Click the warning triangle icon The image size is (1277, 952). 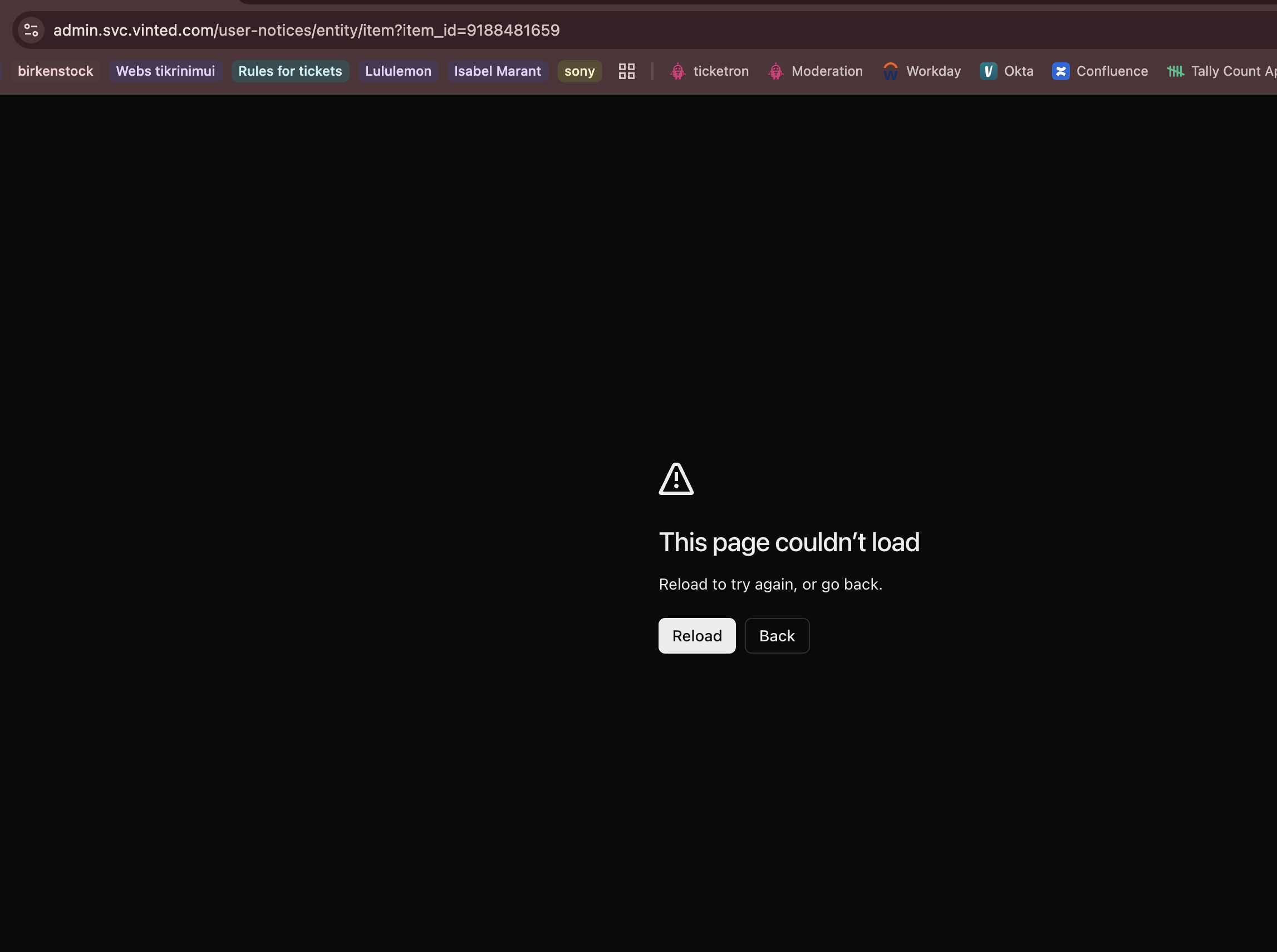pos(676,479)
